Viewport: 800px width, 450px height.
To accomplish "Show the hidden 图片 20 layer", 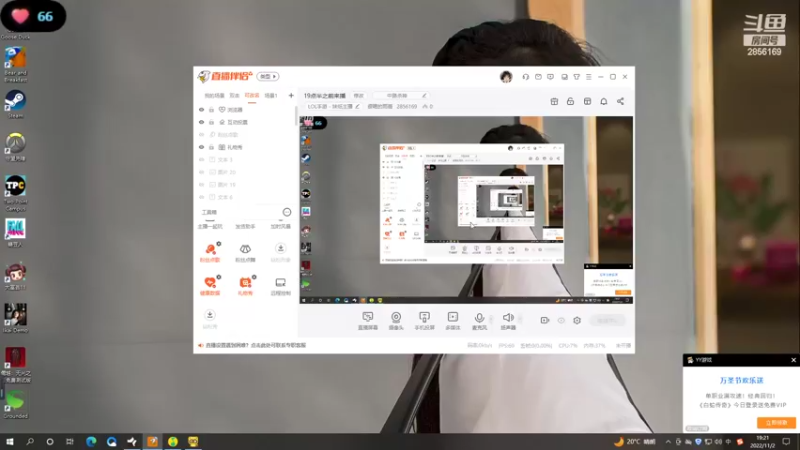I will tap(202, 172).
